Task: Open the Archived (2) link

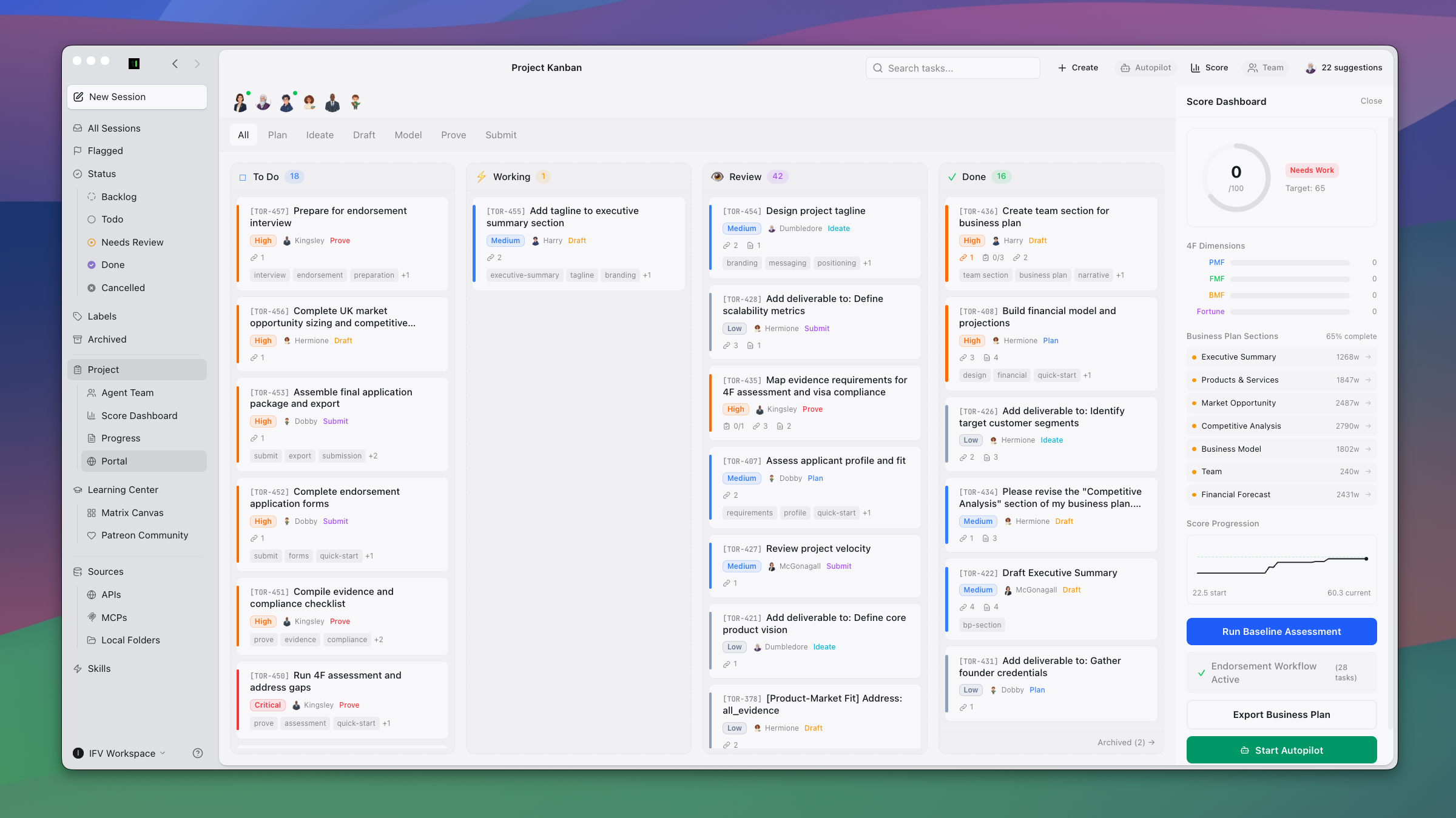Action: point(1126,743)
